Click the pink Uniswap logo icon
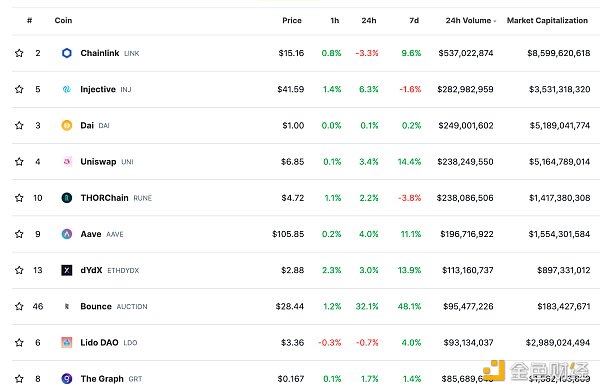600x392 pixels. click(x=67, y=162)
